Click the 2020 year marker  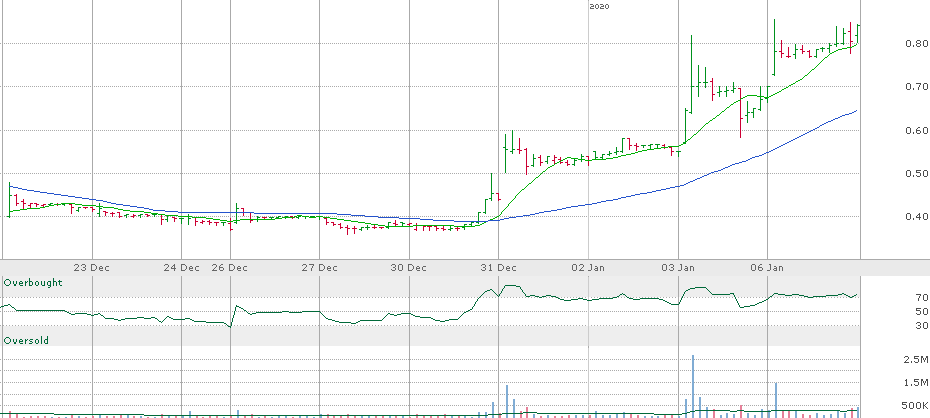tap(599, 7)
